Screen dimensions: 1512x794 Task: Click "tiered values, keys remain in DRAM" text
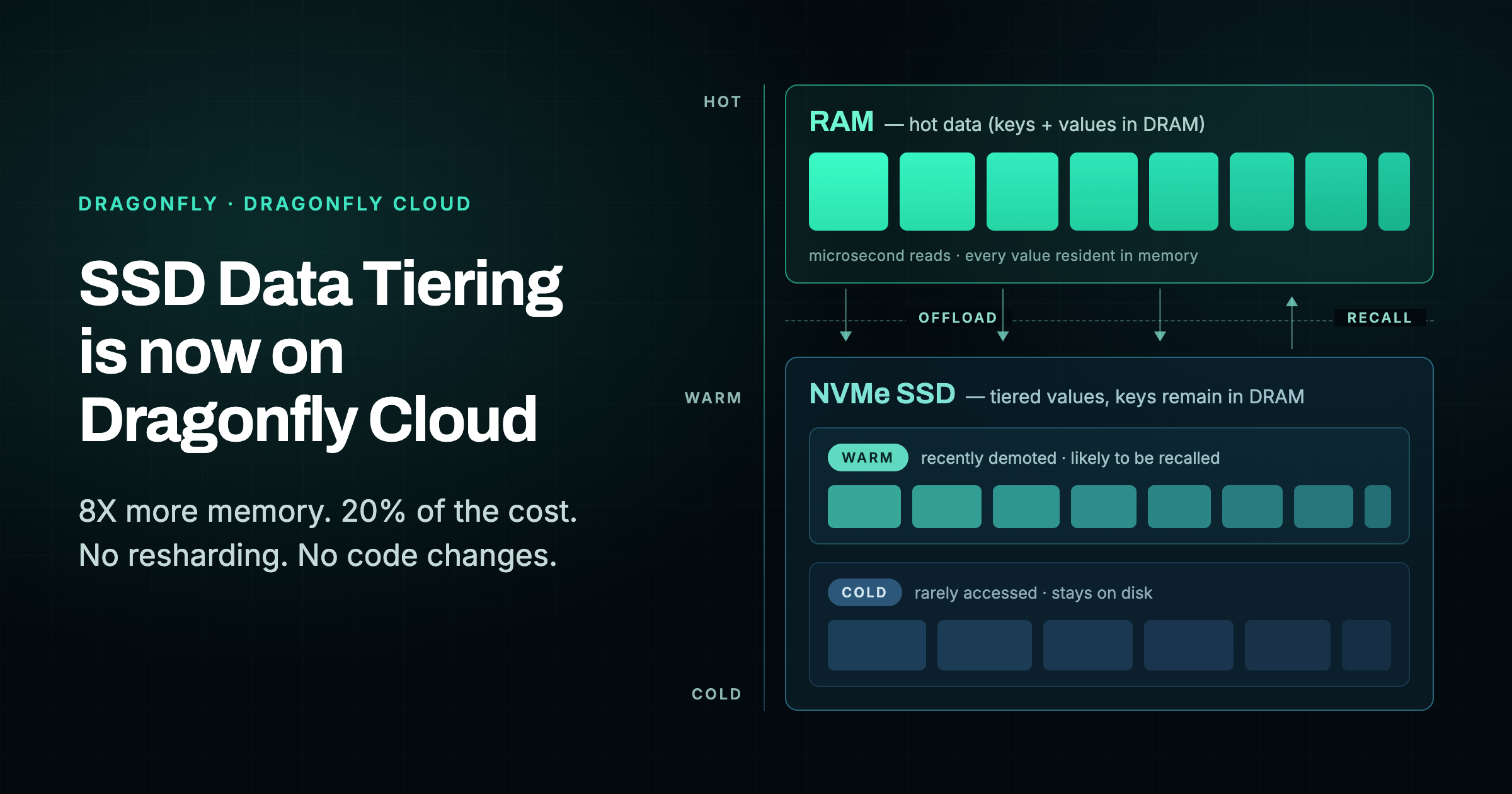[1147, 396]
